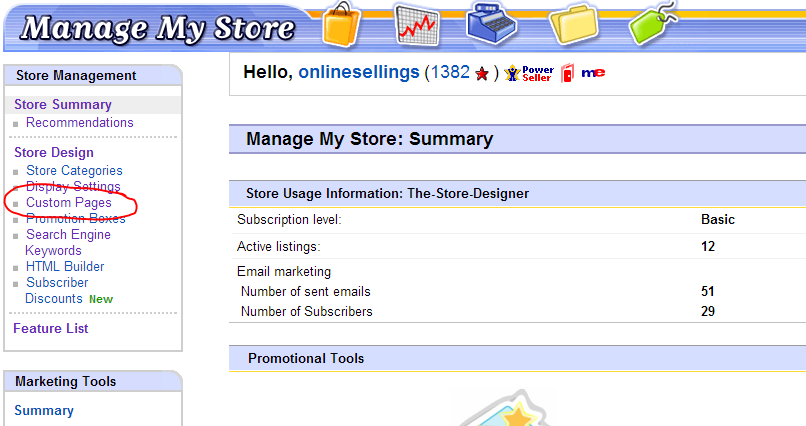Image resolution: width=806 pixels, height=426 pixels.
Task: Click the red store door icon
Action: pos(567,73)
